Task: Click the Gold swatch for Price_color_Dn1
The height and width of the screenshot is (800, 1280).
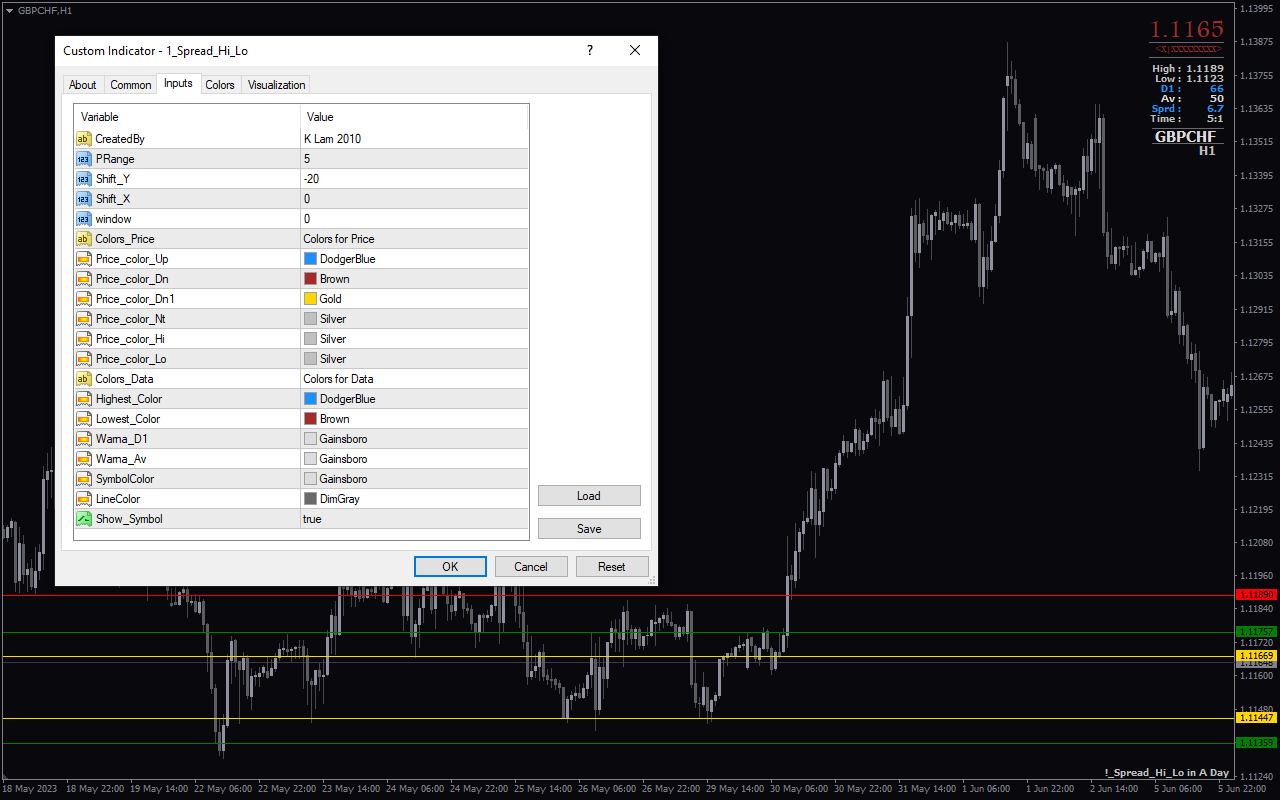Action: click(310, 299)
